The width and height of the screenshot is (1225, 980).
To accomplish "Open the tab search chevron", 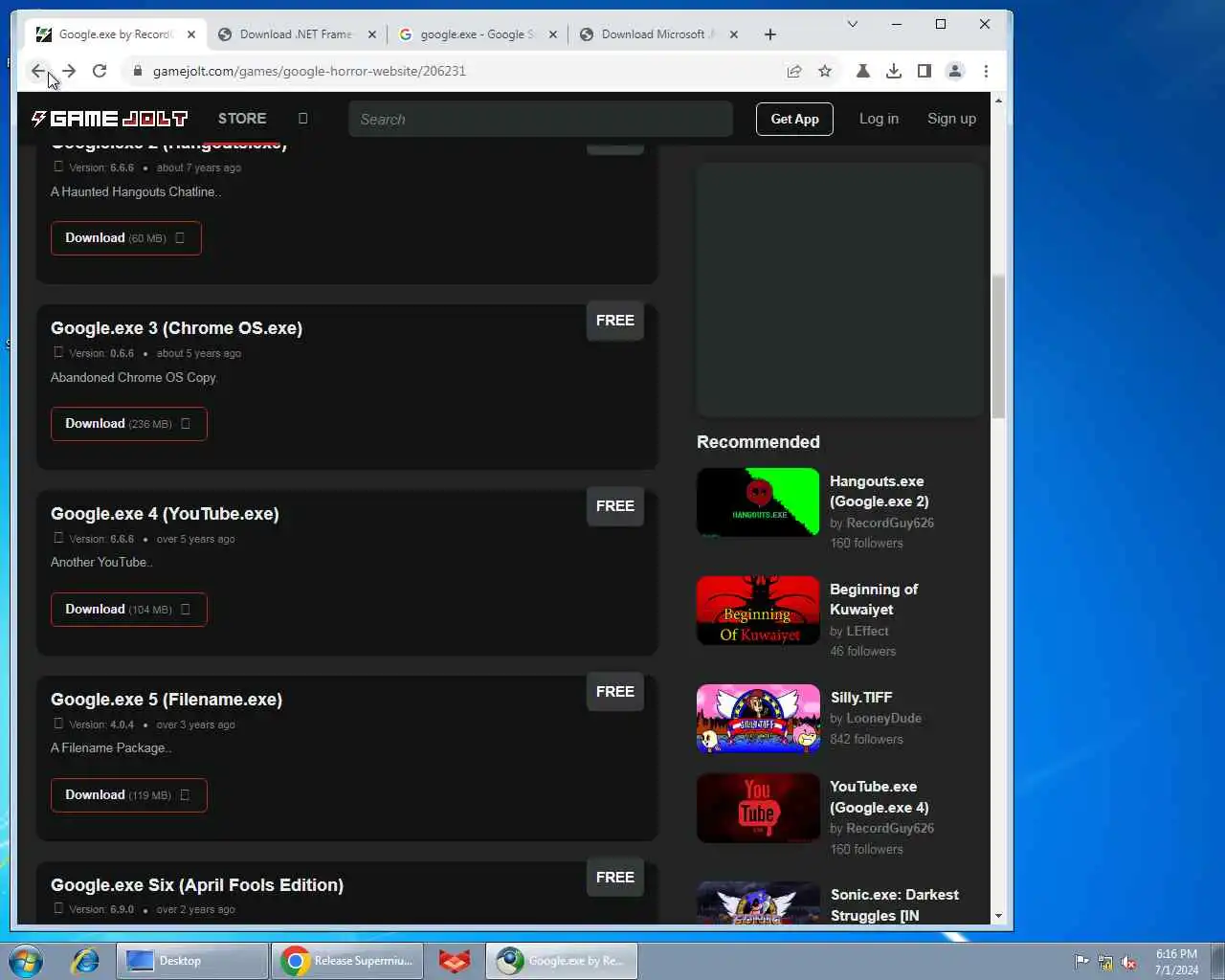I will pos(853,24).
